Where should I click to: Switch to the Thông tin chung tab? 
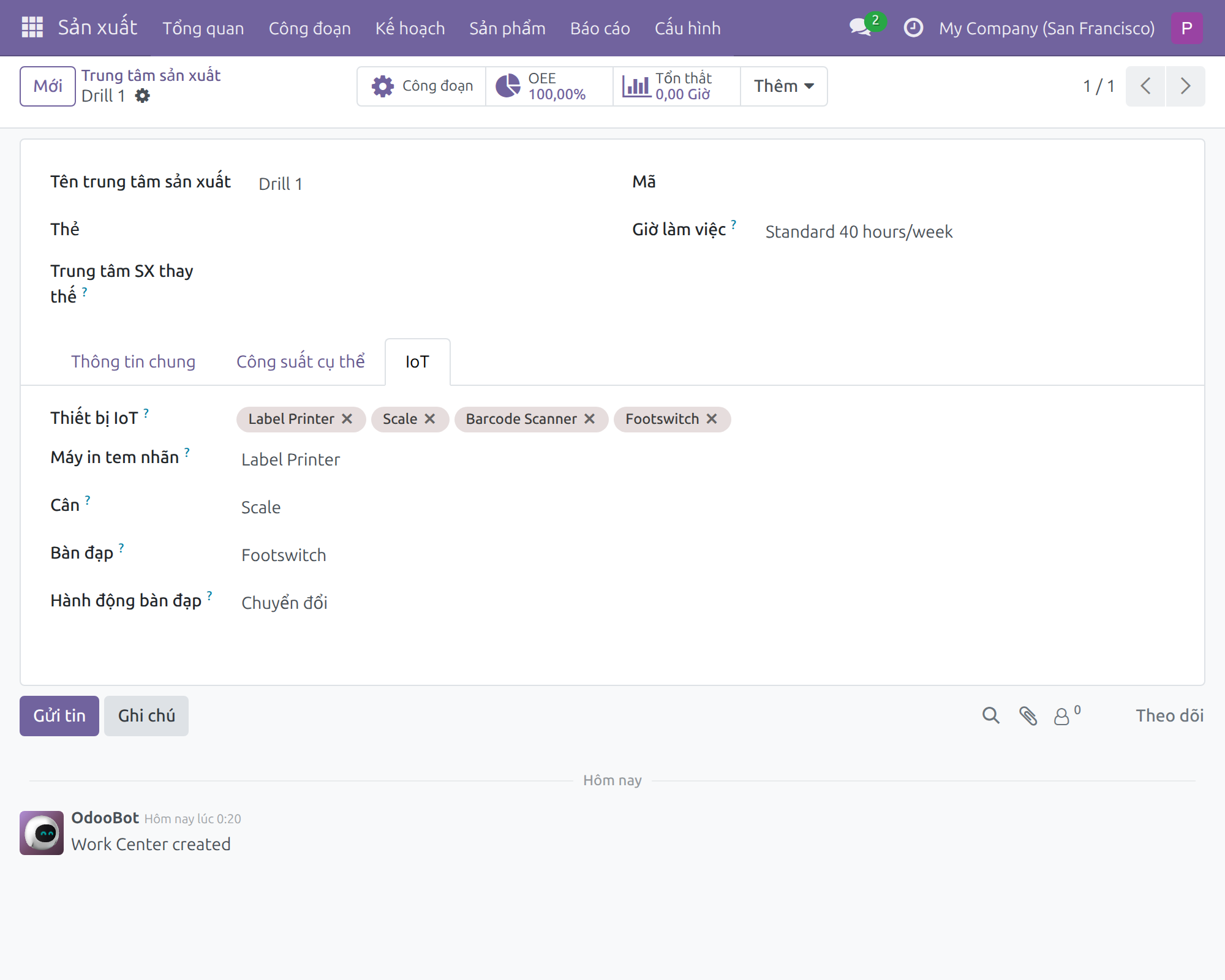click(133, 361)
